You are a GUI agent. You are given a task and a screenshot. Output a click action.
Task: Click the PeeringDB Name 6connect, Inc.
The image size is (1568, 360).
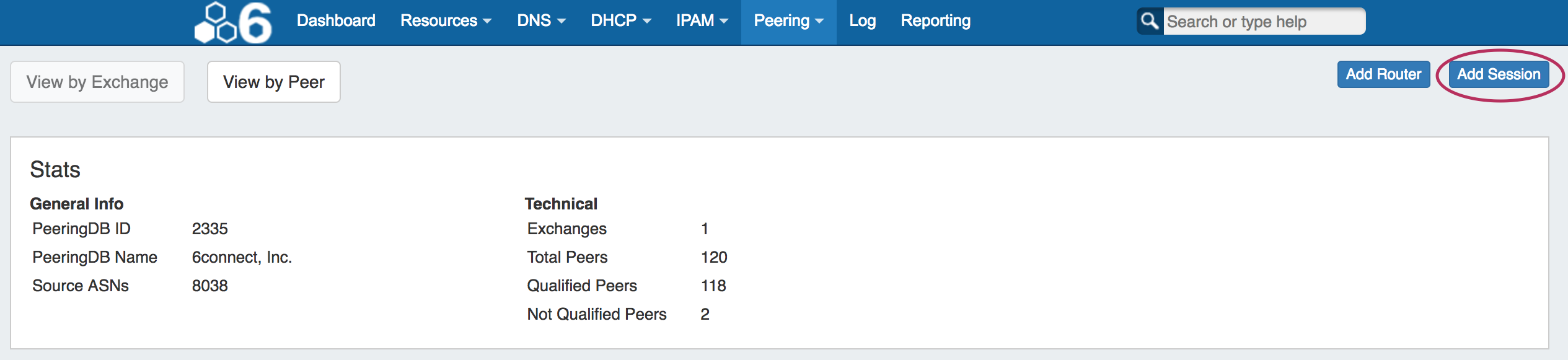(242, 258)
